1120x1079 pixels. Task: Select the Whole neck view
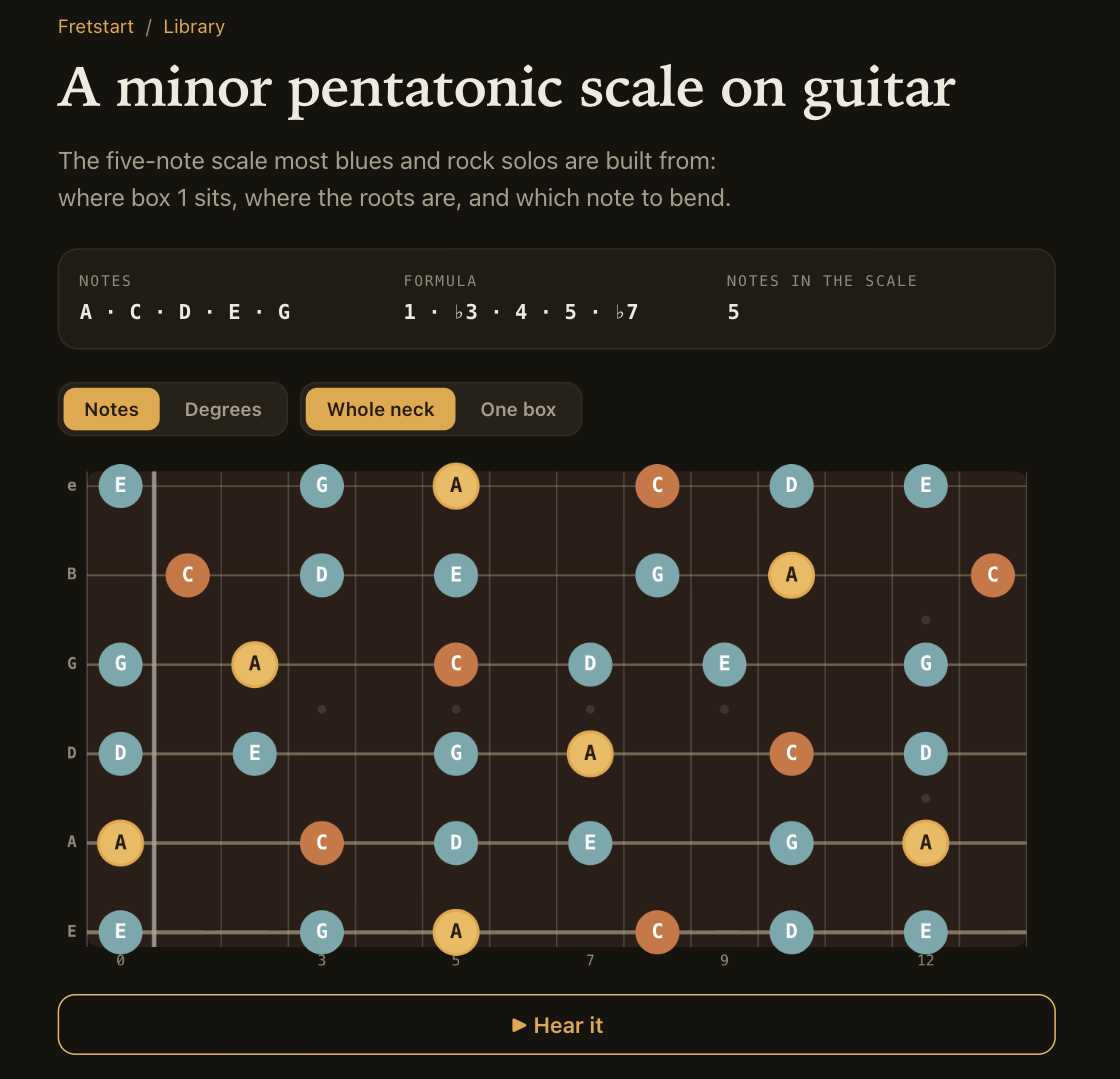(380, 409)
